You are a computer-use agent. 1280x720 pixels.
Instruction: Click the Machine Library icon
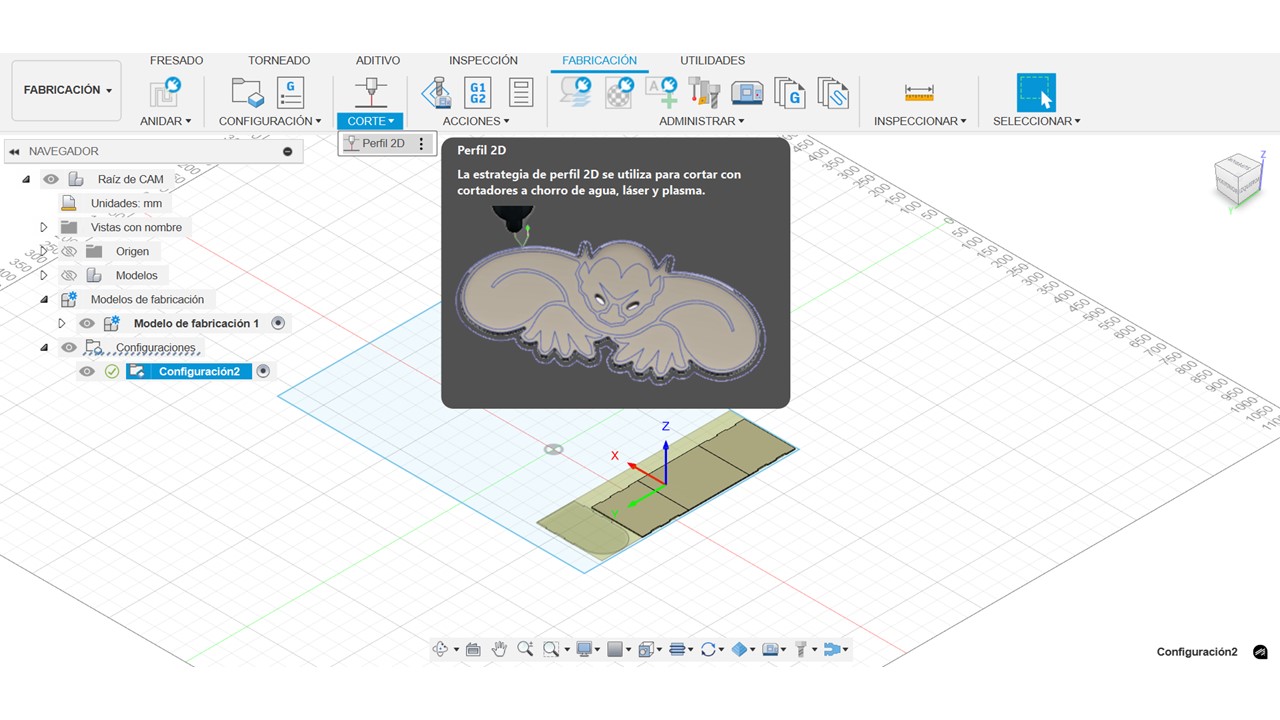pos(747,93)
